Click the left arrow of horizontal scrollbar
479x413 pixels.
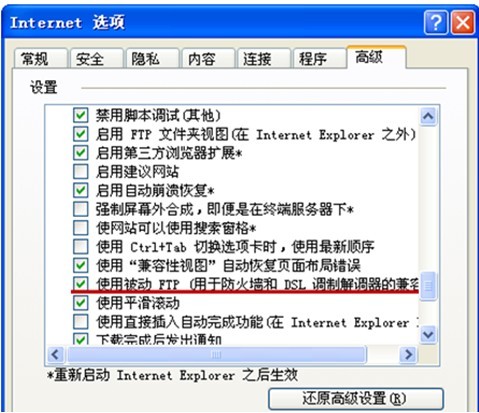click(x=55, y=354)
